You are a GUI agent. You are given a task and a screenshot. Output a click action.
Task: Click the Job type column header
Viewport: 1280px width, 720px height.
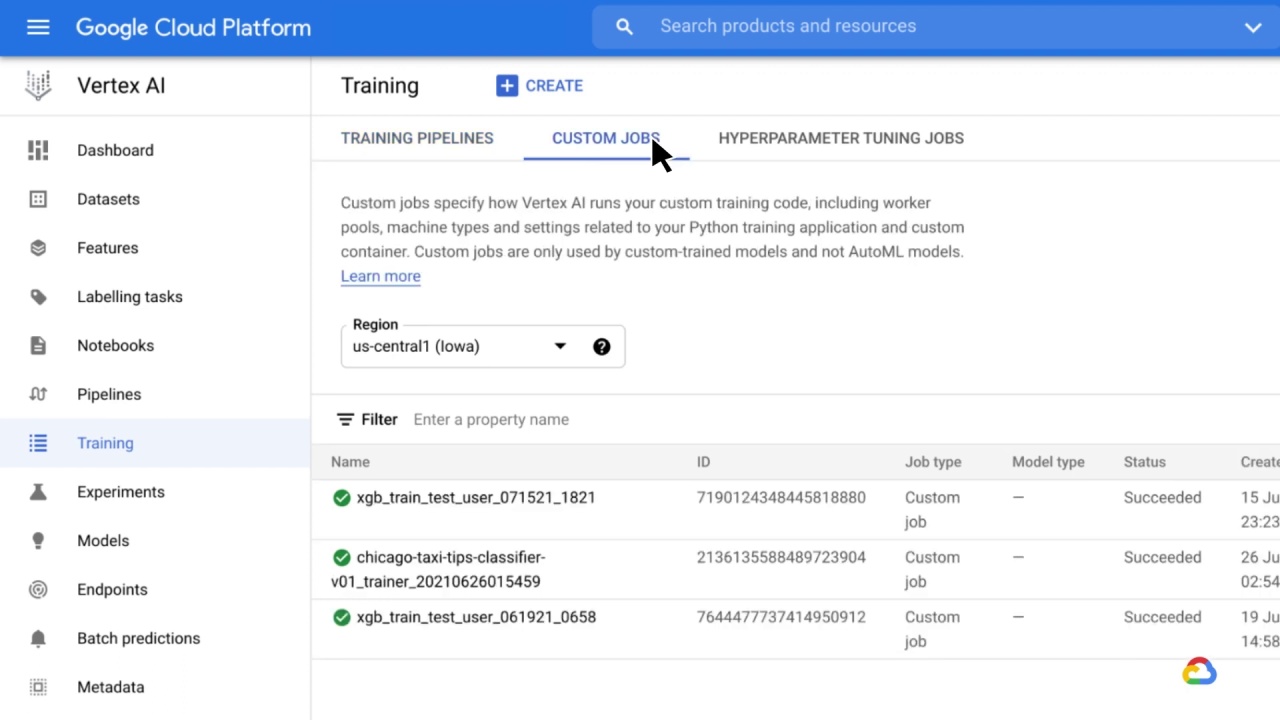pos(933,462)
